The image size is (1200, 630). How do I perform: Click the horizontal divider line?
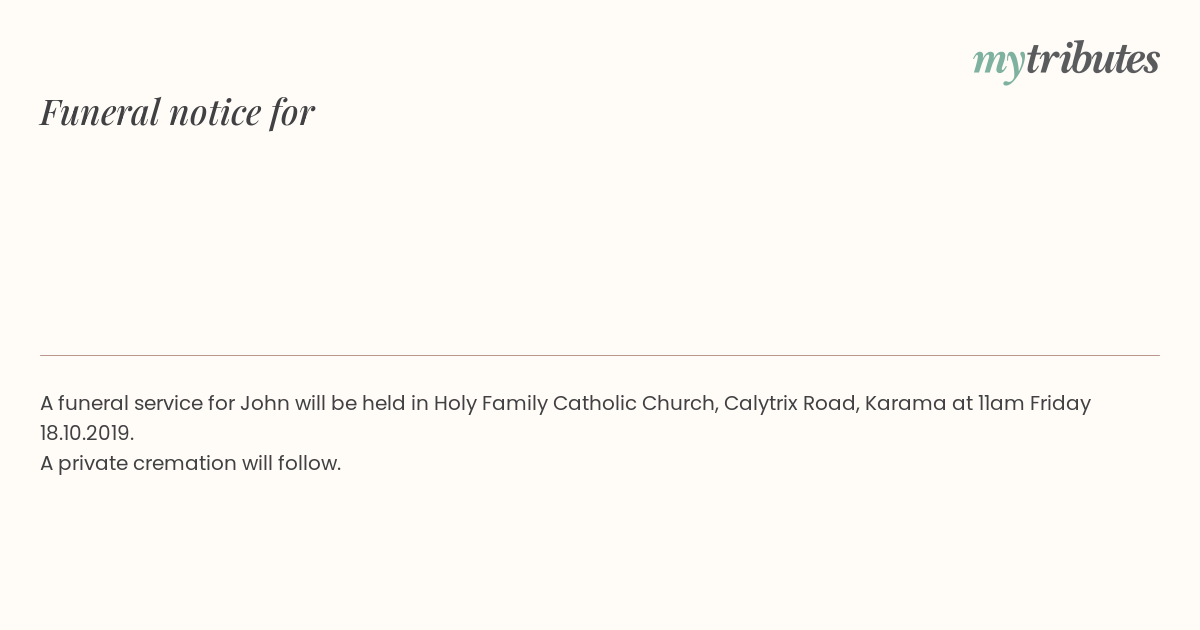click(600, 355)
